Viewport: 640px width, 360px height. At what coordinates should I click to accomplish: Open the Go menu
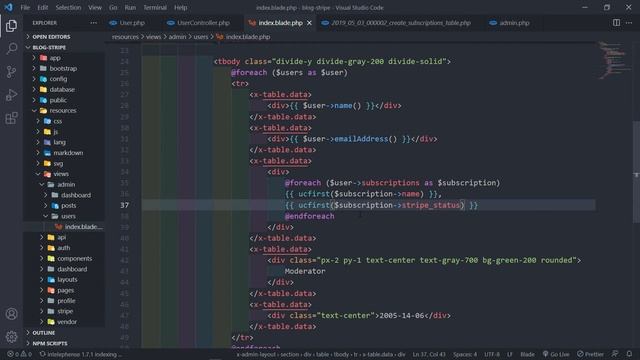pyautogui.click(x=113, y=7)
